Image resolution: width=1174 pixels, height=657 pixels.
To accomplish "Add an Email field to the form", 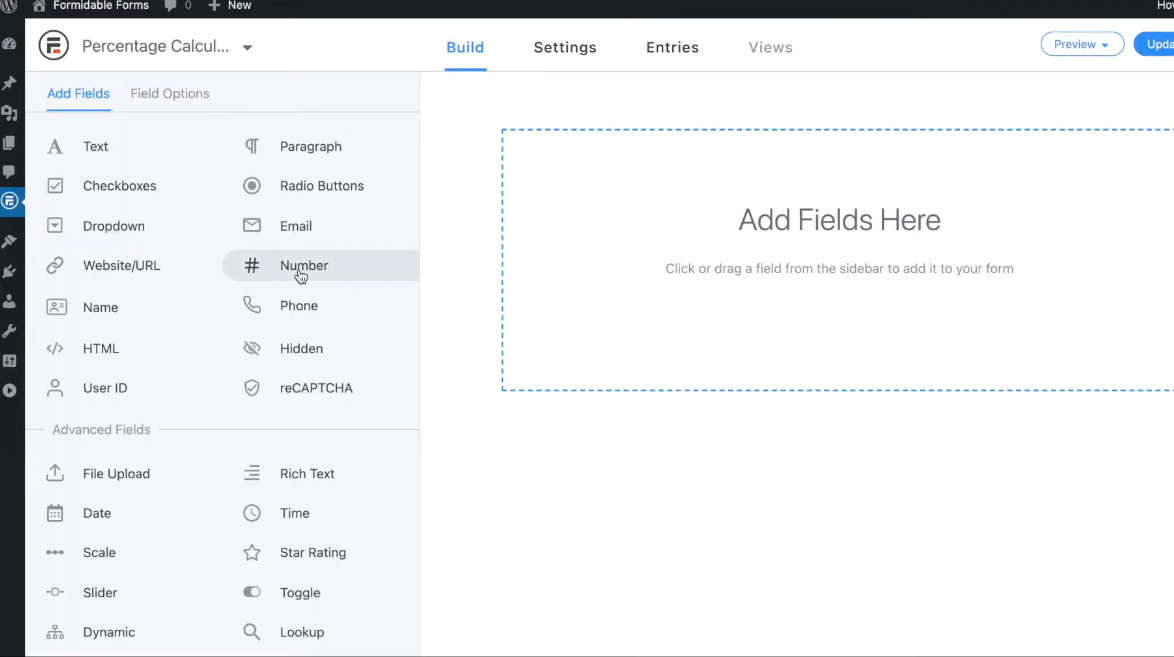I will click(x=295, y=226).
